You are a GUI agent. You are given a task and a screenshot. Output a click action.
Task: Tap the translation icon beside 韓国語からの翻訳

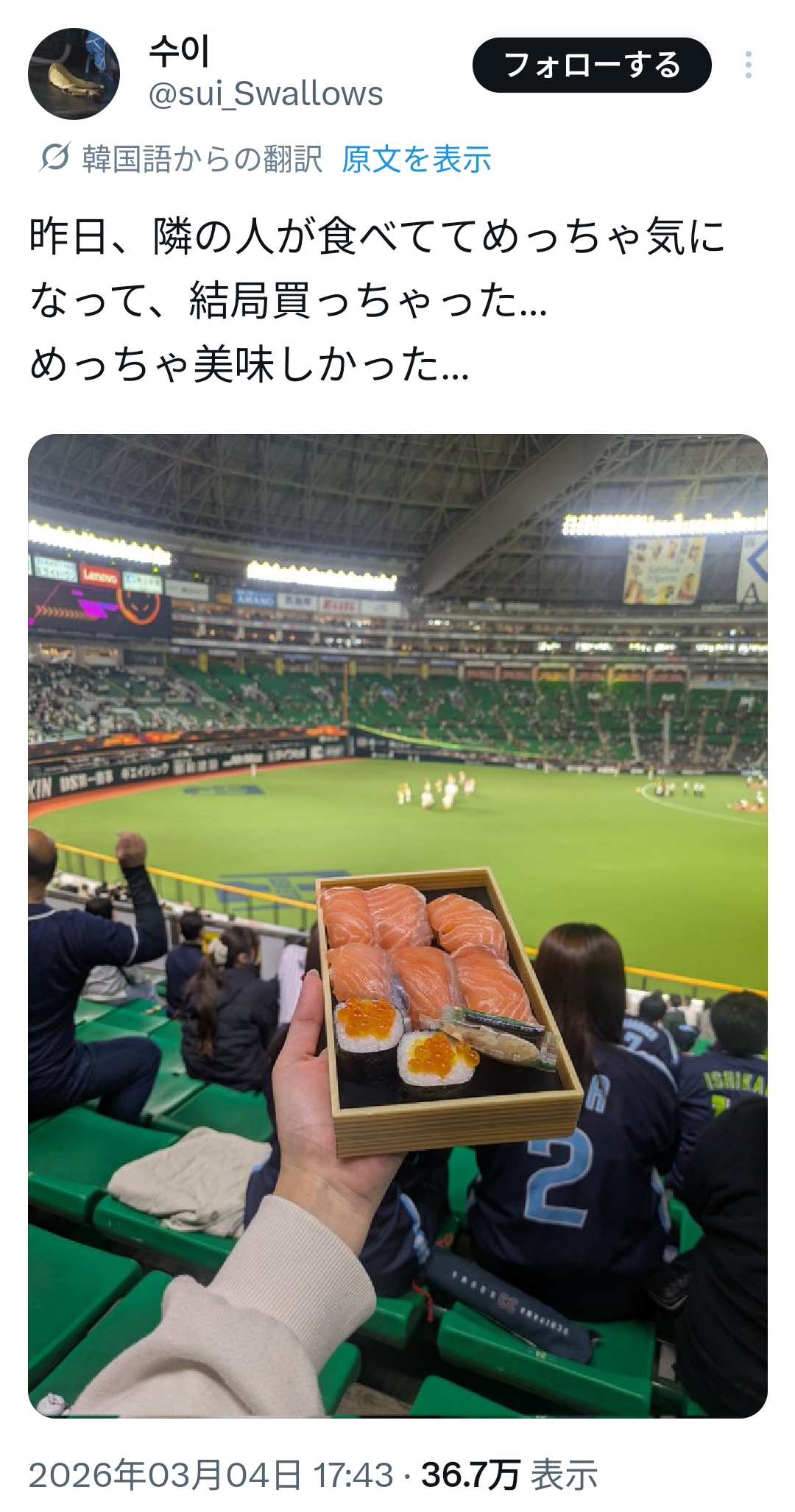54,157
